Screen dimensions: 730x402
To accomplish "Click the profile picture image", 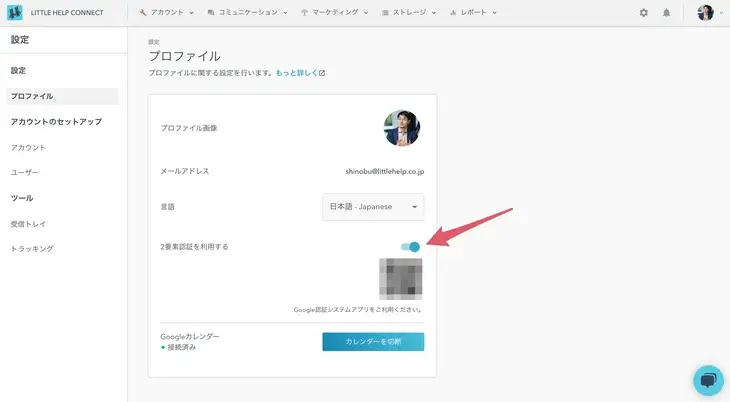I will tap(402, 128).
